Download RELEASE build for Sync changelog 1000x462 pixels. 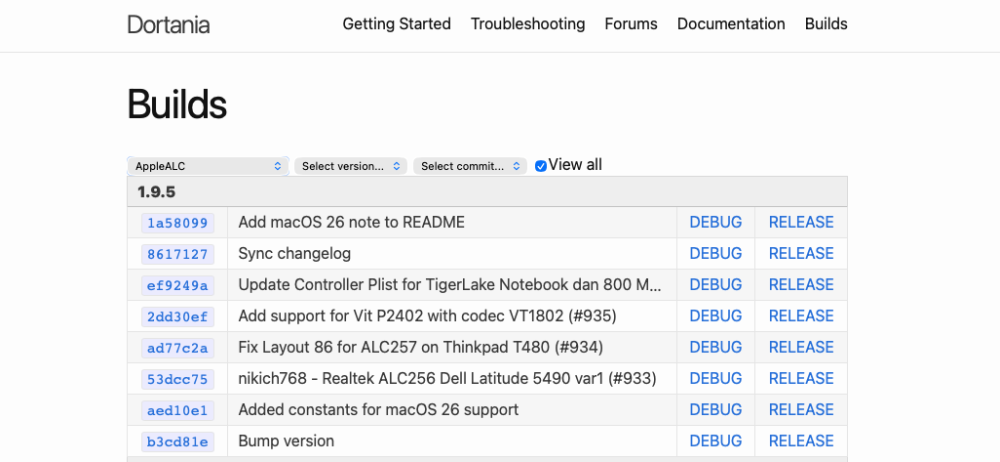pyautogui.click(x=801, y=253)
